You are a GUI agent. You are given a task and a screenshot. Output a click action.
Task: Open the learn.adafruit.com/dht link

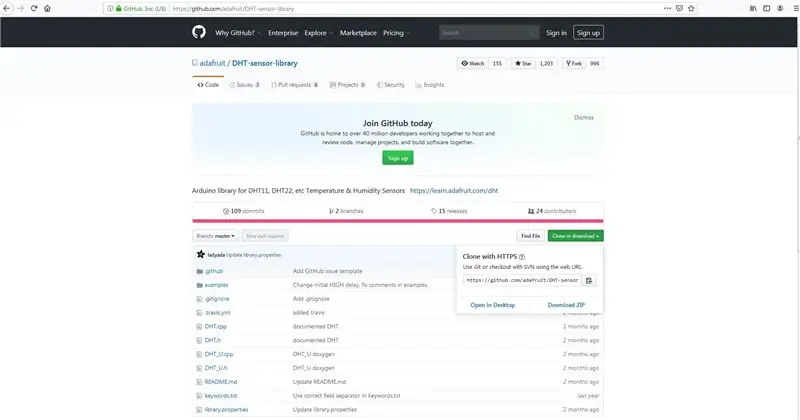point(454,190)
